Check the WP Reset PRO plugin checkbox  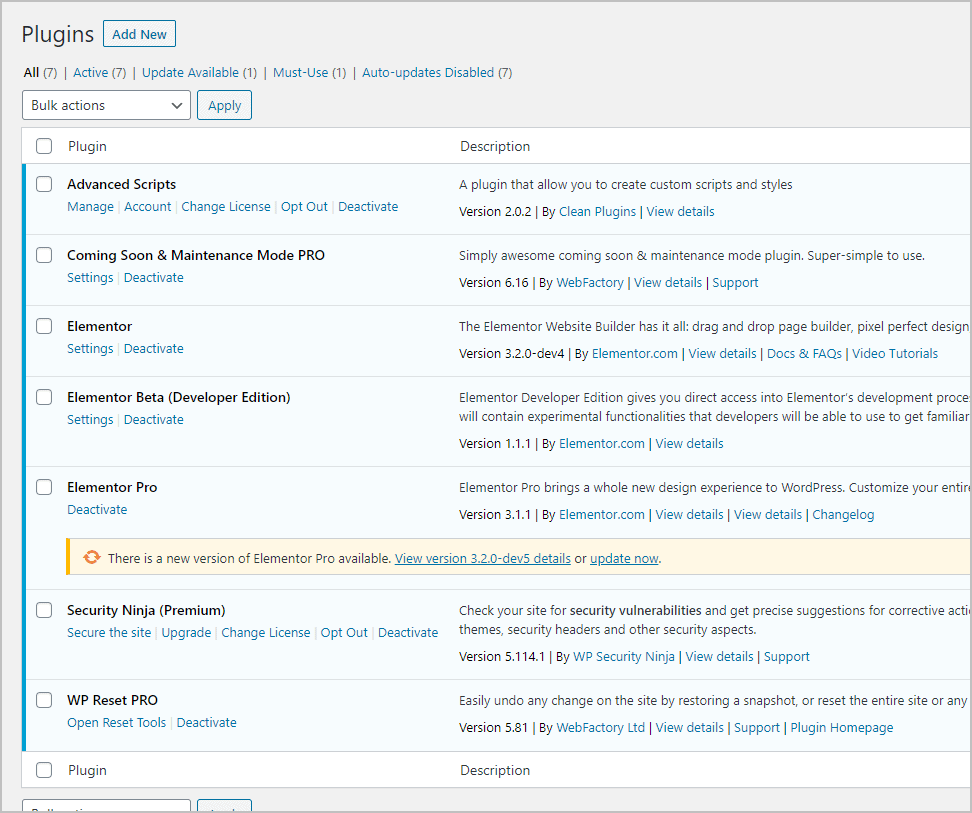point(43,700)
